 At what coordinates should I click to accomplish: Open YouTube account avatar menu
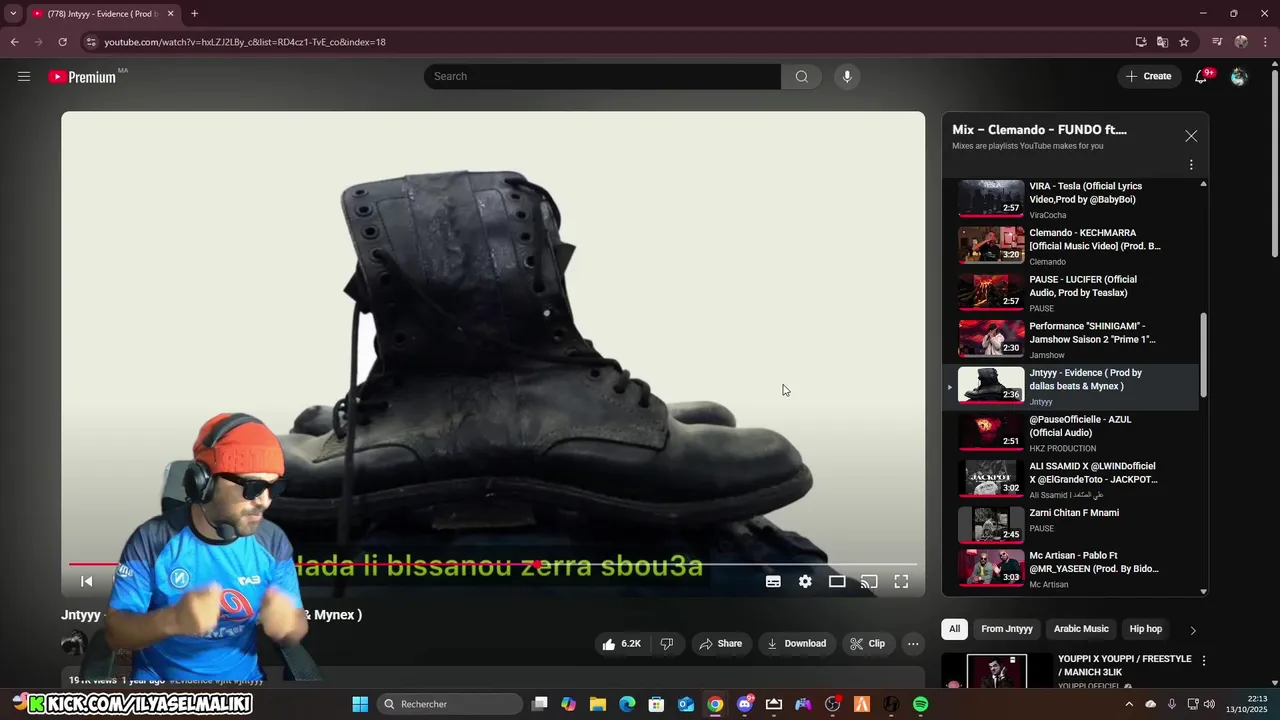1239,76
